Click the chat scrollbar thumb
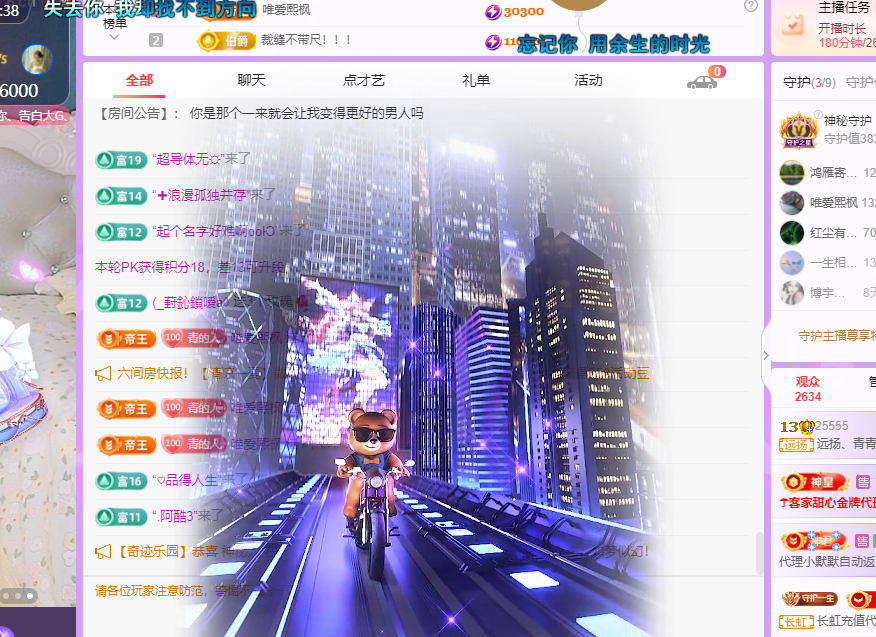 coord(759,553)
